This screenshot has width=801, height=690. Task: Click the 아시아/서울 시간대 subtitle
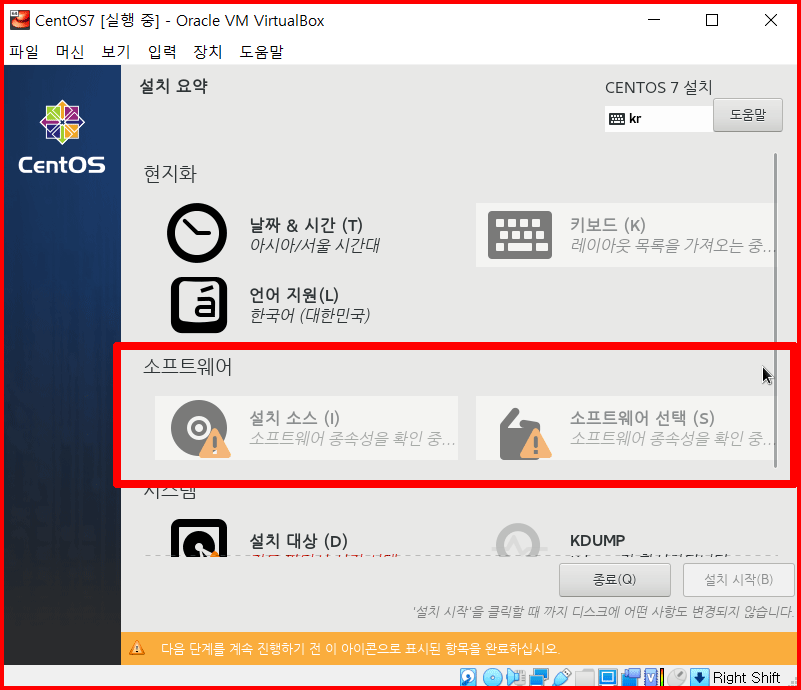(x=315, y=246)
